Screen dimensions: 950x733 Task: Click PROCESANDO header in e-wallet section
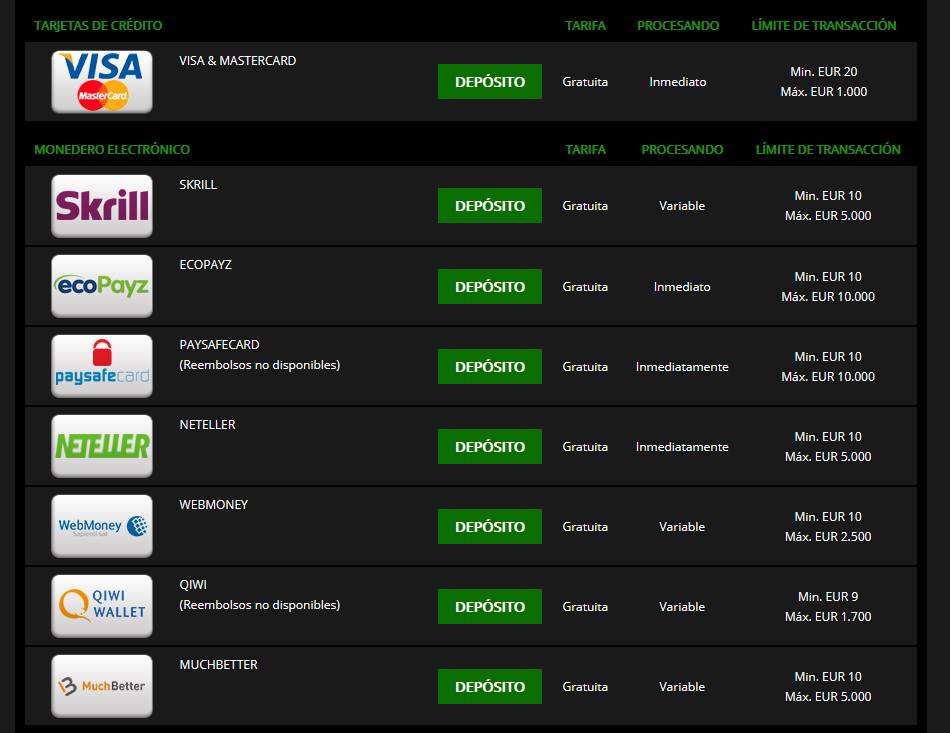pos(682,150)
